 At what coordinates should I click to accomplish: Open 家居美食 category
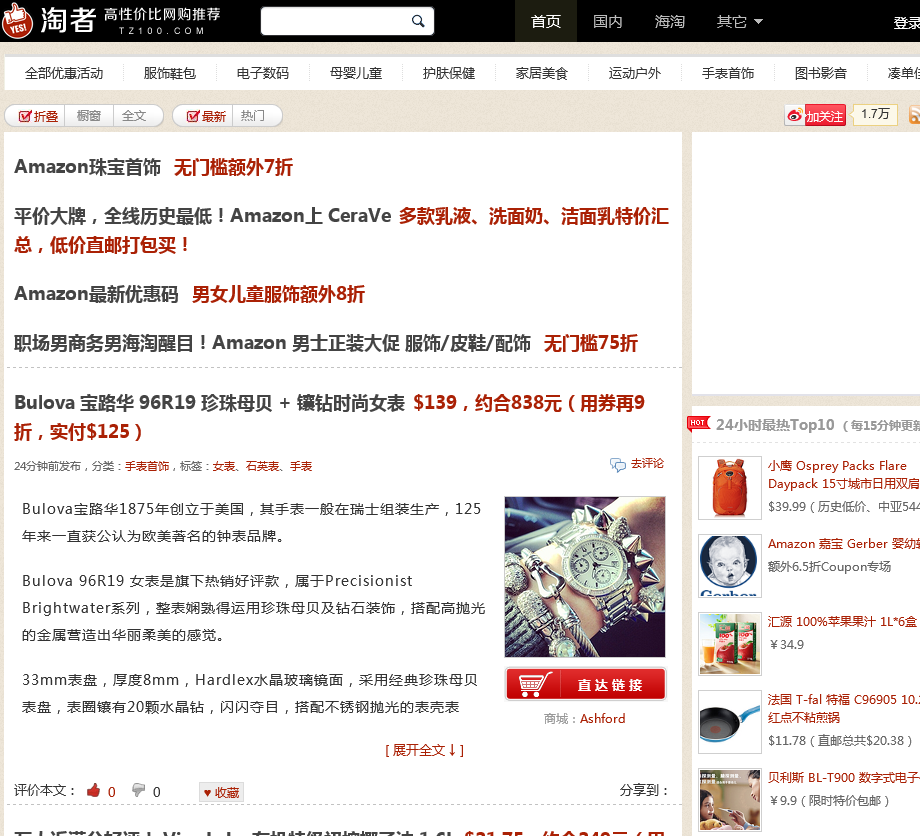coord(542,73)
